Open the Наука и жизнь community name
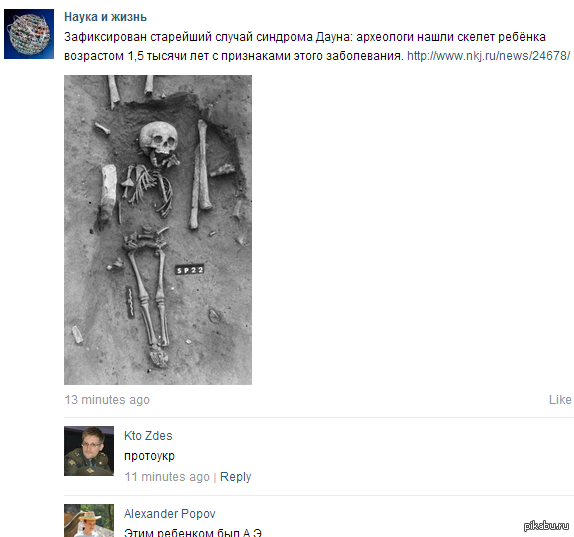This screenshot has height=537, width=574. 105,17
